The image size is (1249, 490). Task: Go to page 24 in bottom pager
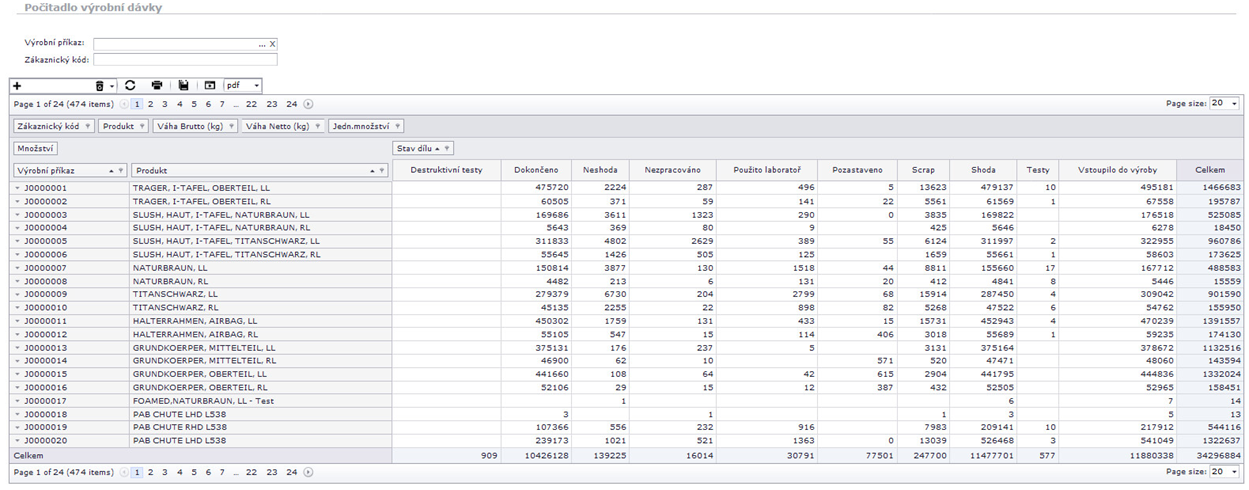click(291, 472)
